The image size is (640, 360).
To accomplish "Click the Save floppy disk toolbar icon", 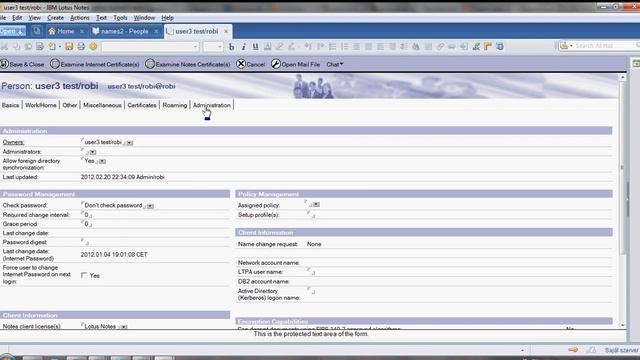I will pyautogui.click(x=69, y=47).
